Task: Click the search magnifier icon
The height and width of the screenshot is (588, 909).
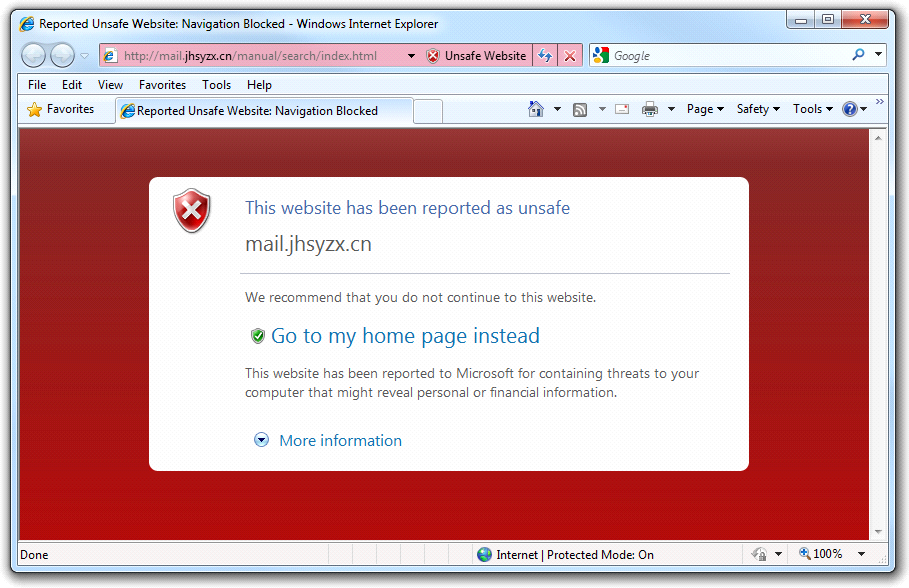Action: tap(859, 55)
